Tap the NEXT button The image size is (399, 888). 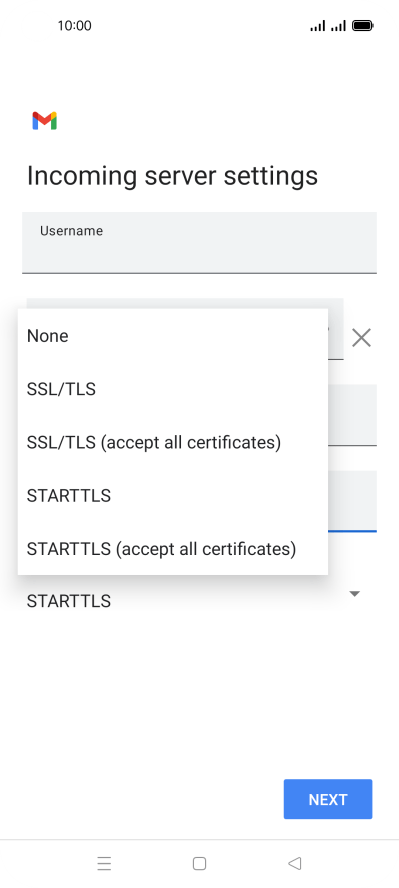pos(328,799)
